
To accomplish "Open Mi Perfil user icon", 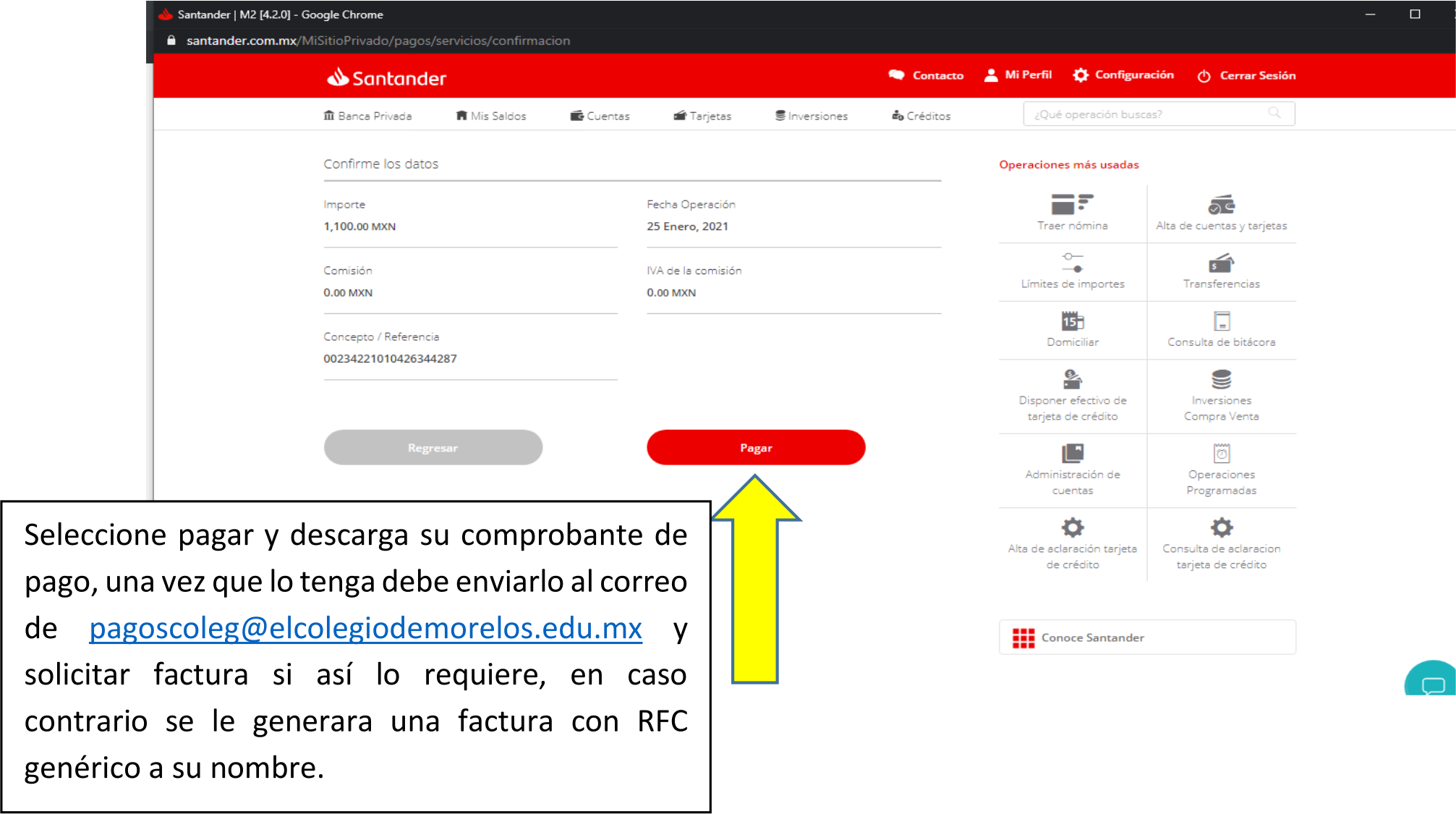I will point(991,75).
